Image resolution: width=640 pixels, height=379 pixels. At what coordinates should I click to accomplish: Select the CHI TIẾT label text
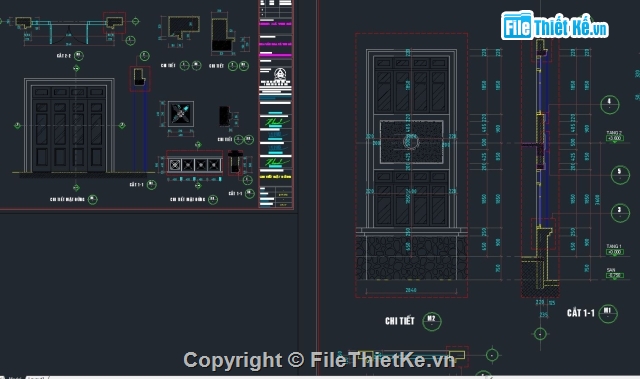(x=400, y=321)
